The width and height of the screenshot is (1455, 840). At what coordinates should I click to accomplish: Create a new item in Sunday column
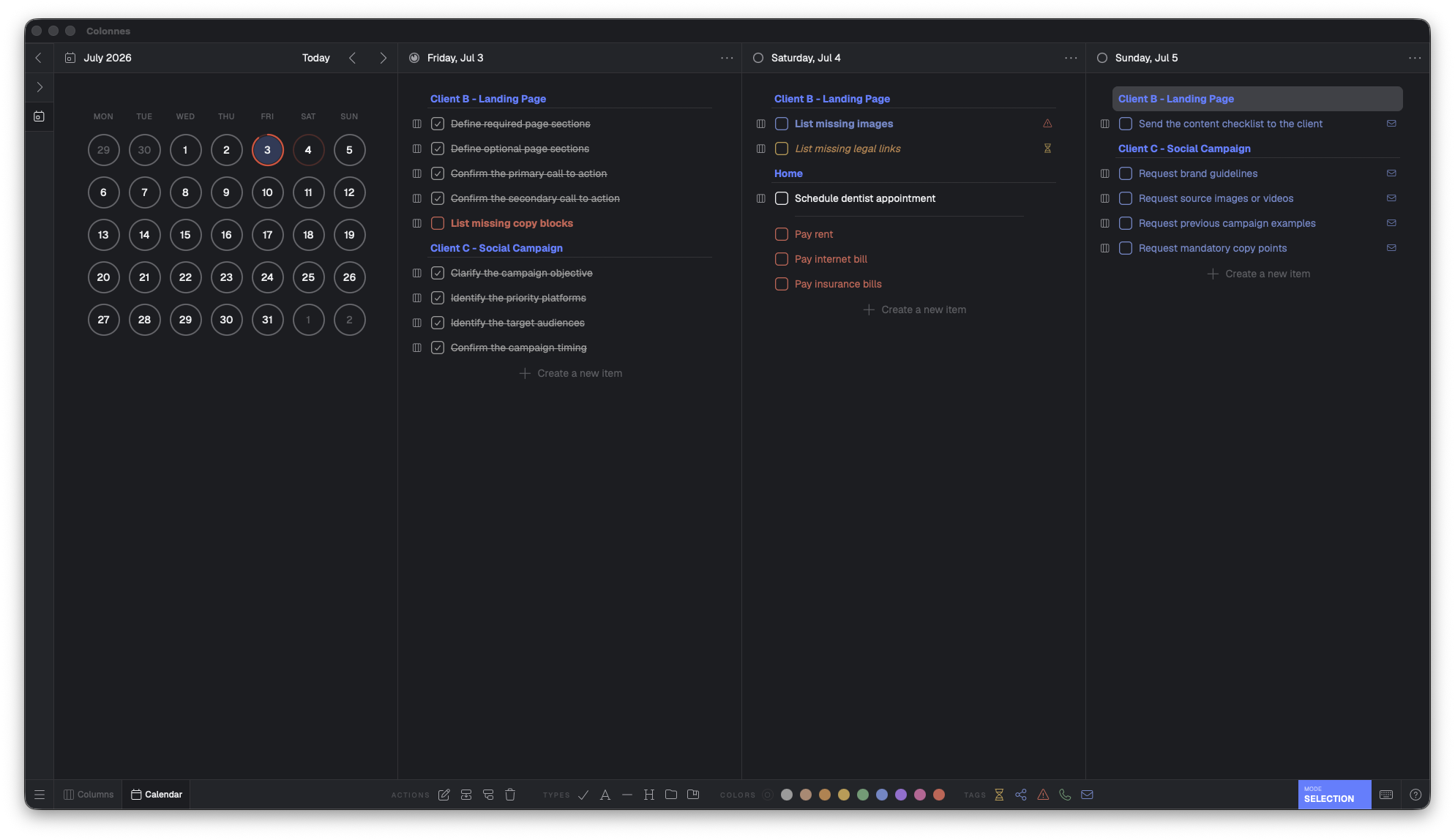click(1259, 274)
